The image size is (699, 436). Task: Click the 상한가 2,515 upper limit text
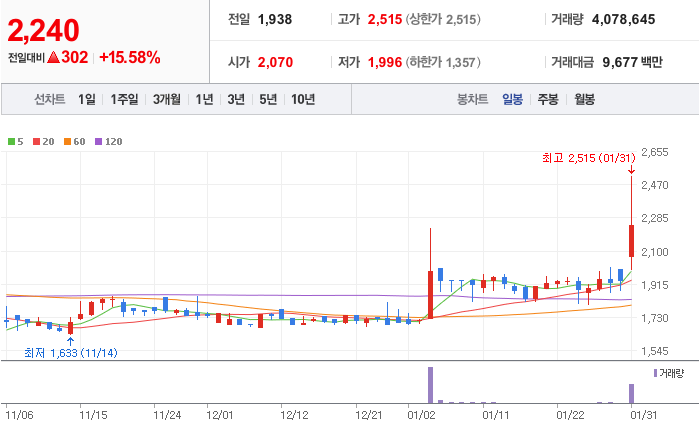443,19
